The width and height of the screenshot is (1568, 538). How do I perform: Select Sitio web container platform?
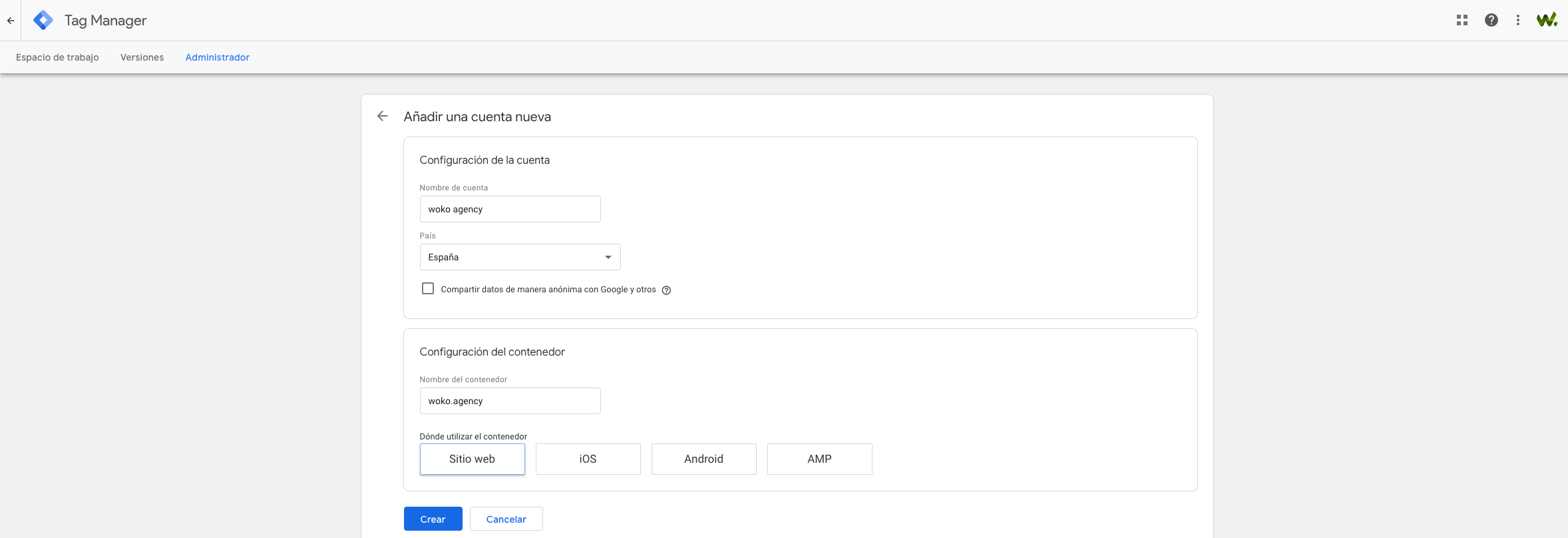click(472, 459)
